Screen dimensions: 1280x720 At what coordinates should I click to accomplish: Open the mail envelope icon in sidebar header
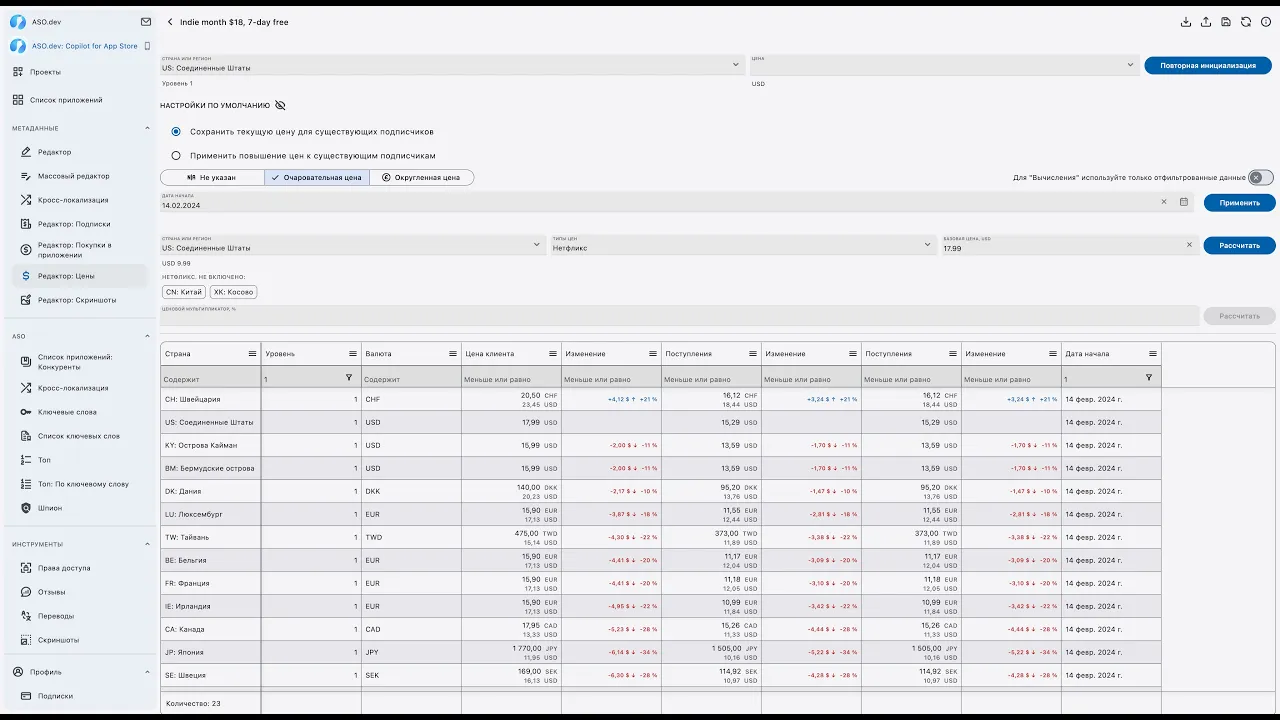(146, 21)
